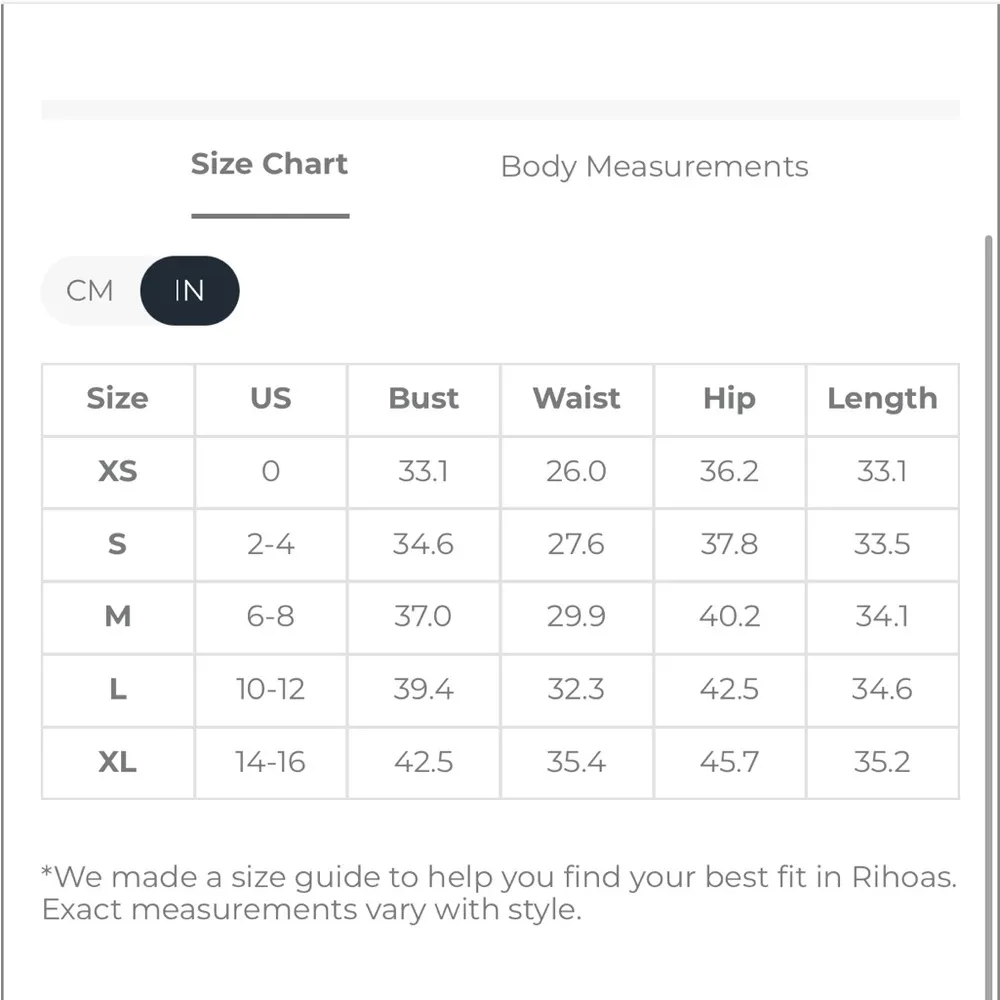The width and height of the screenshot is (1000, 1000).
Task: Switch units to CM
Action: click(90, 291)
